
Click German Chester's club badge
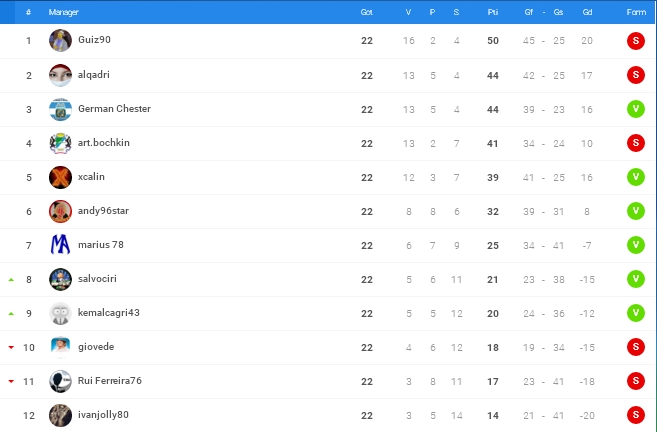[60, 109]
